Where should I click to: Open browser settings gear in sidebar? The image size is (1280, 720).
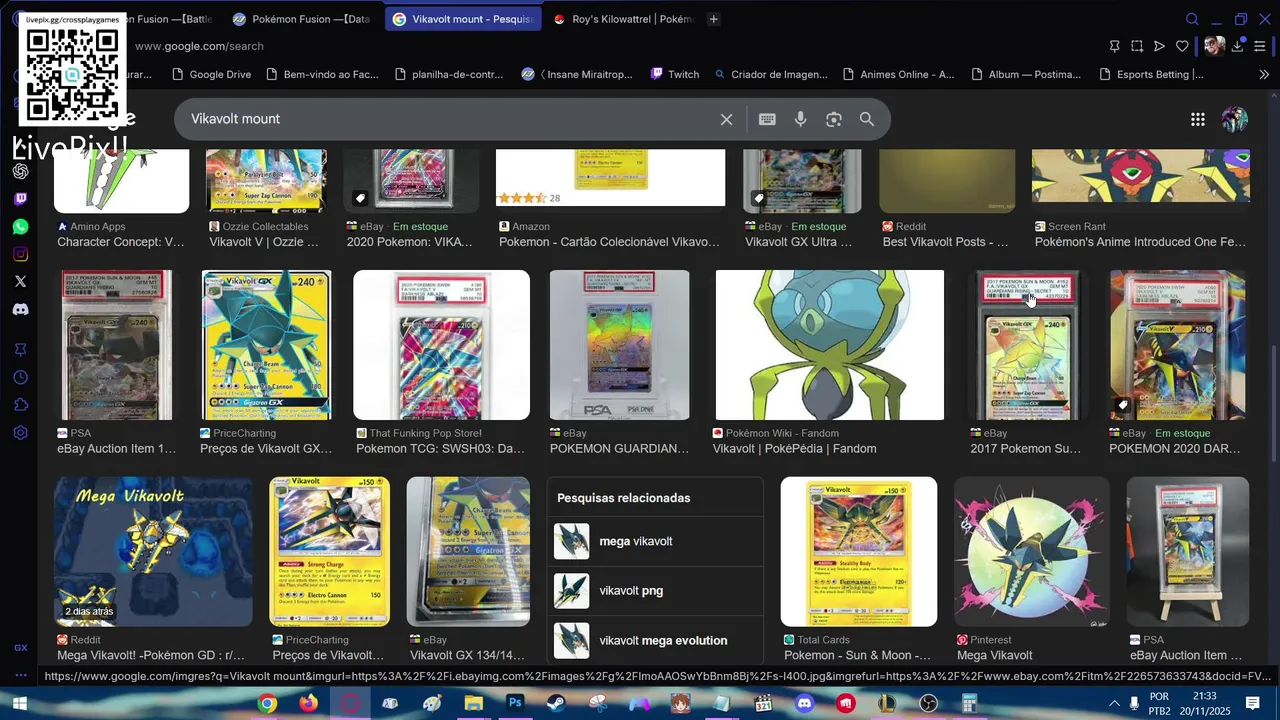20,433
